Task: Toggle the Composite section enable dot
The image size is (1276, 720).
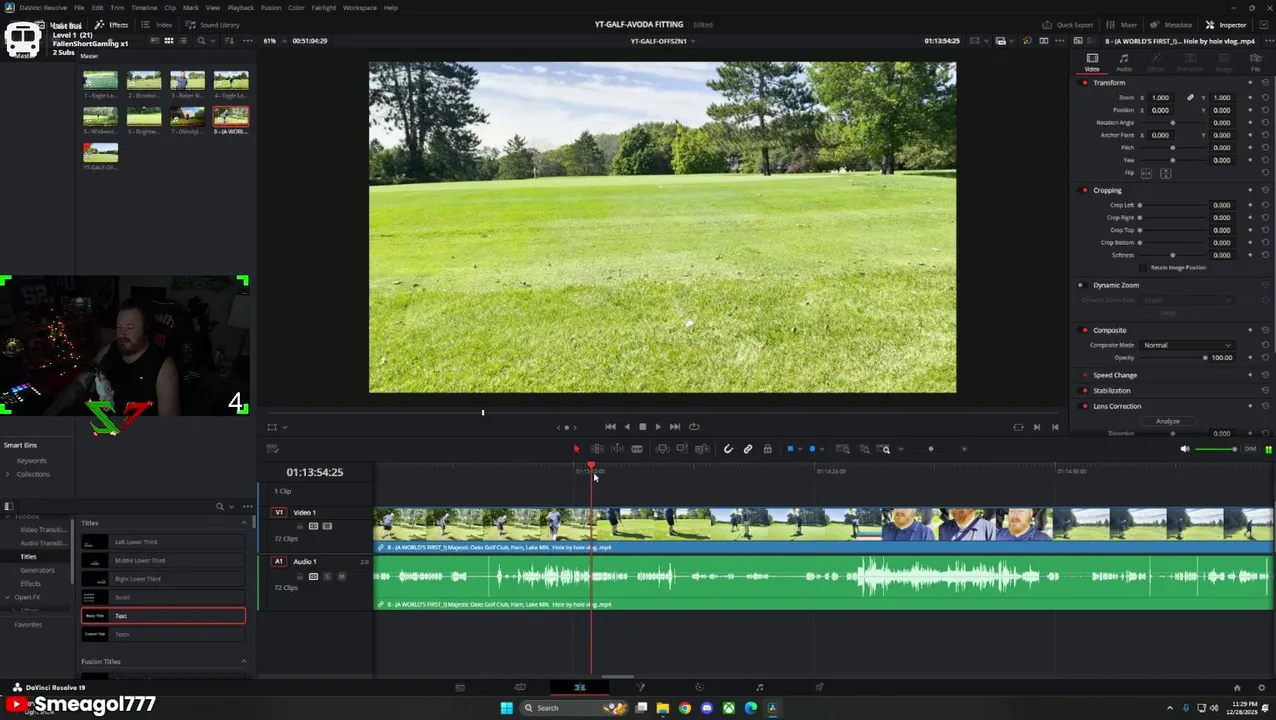Action: [1085, 330]
